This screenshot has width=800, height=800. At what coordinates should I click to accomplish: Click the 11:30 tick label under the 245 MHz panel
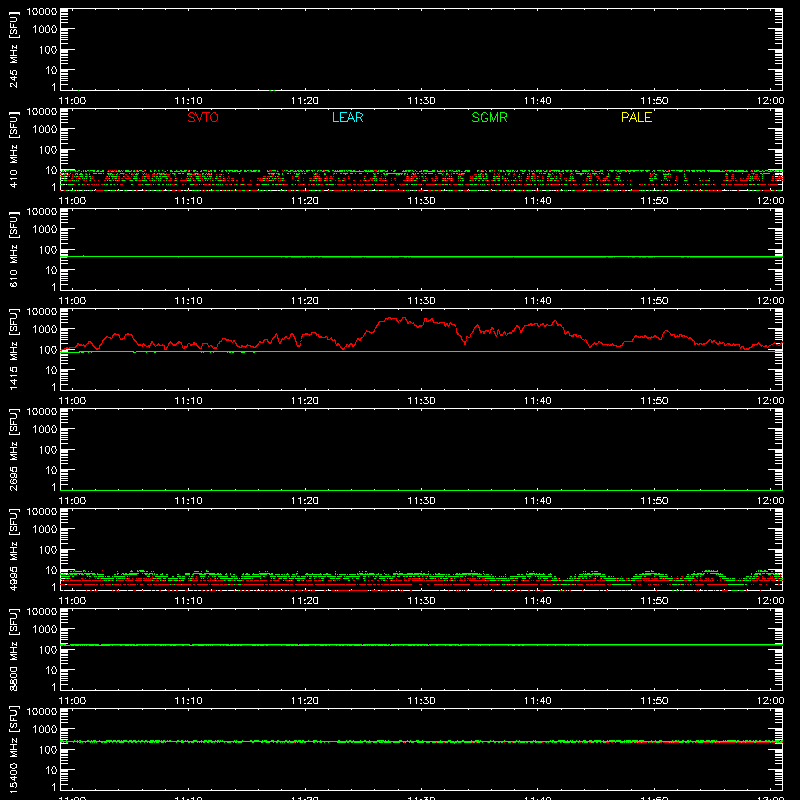click(421, 101)
